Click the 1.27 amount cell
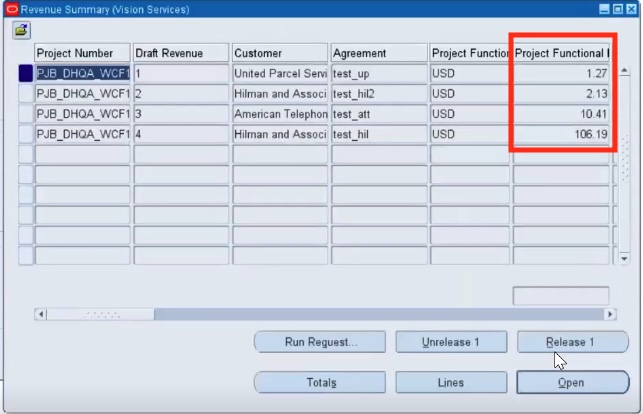The height and width of the screenshot is (414, 643). 561,73
